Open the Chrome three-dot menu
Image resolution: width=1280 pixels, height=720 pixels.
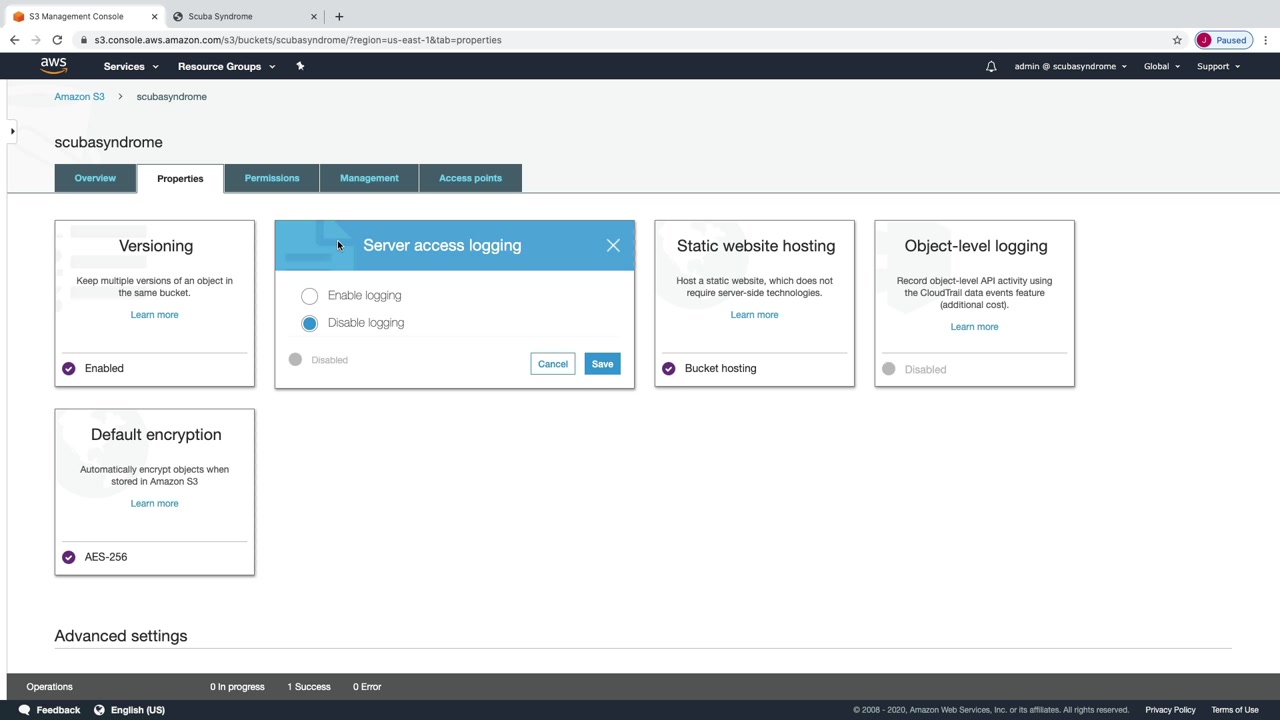point(1266,40)
